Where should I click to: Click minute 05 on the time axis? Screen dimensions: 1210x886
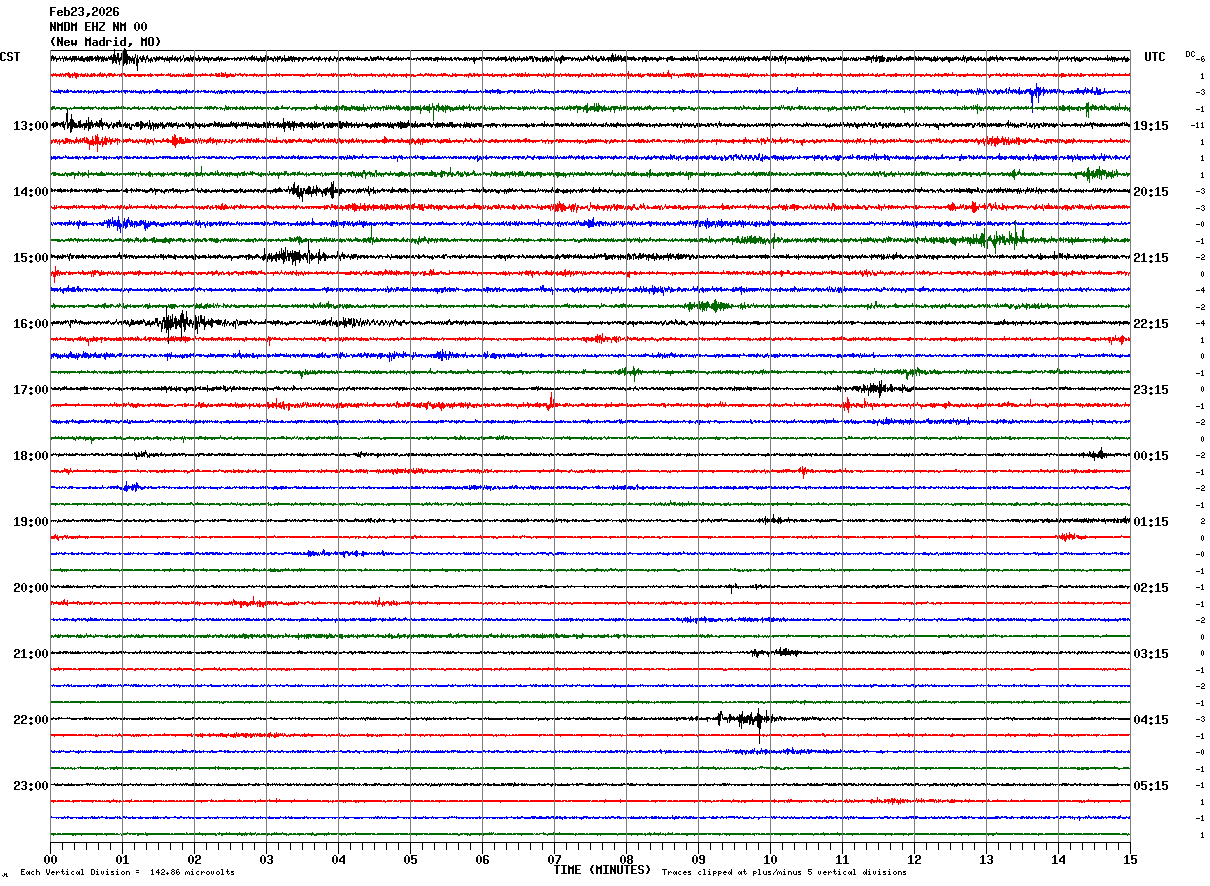(x=410, y=859)
